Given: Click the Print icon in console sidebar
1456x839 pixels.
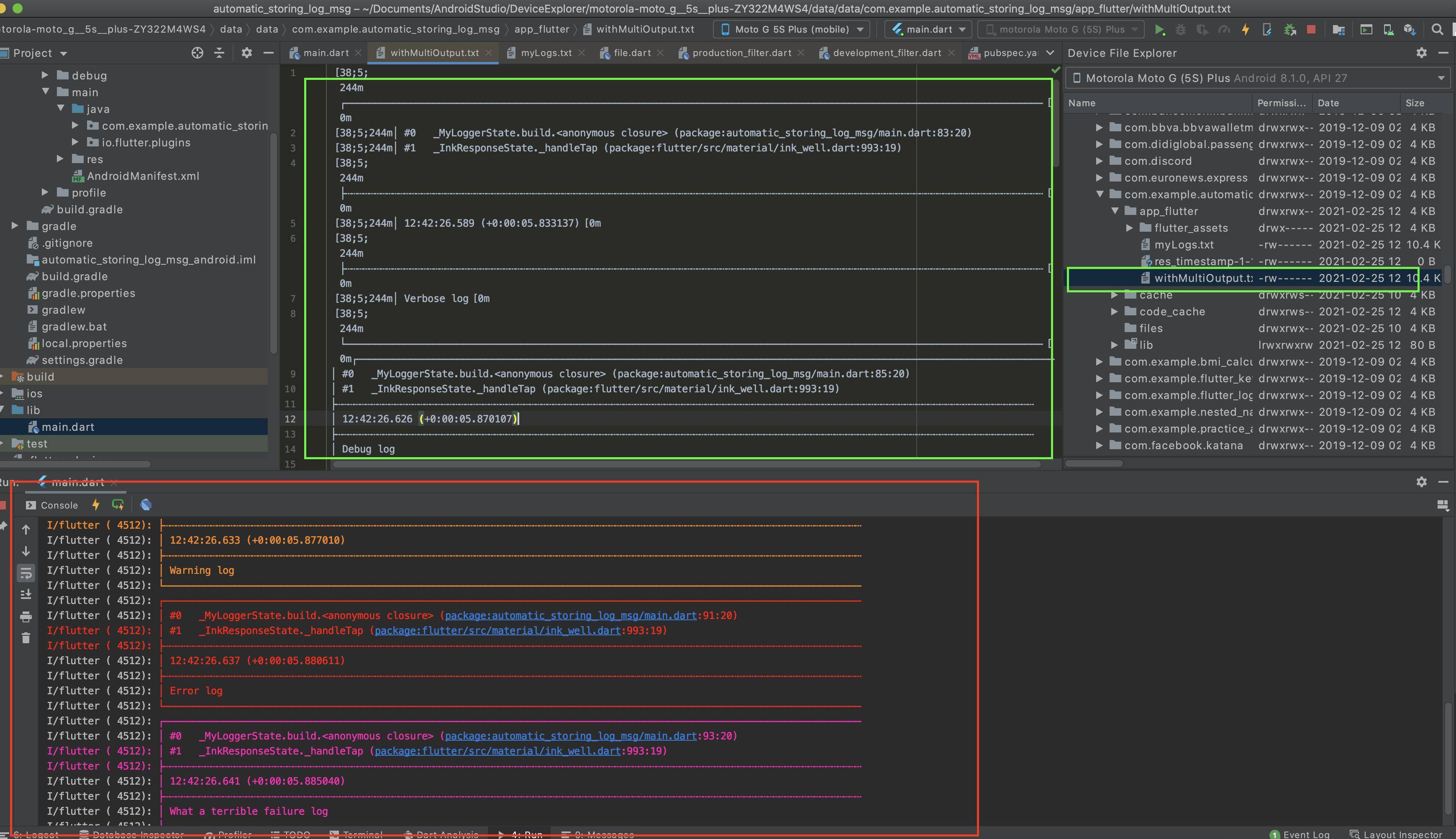Looking at the screenshot, I should tap(26, 617).
